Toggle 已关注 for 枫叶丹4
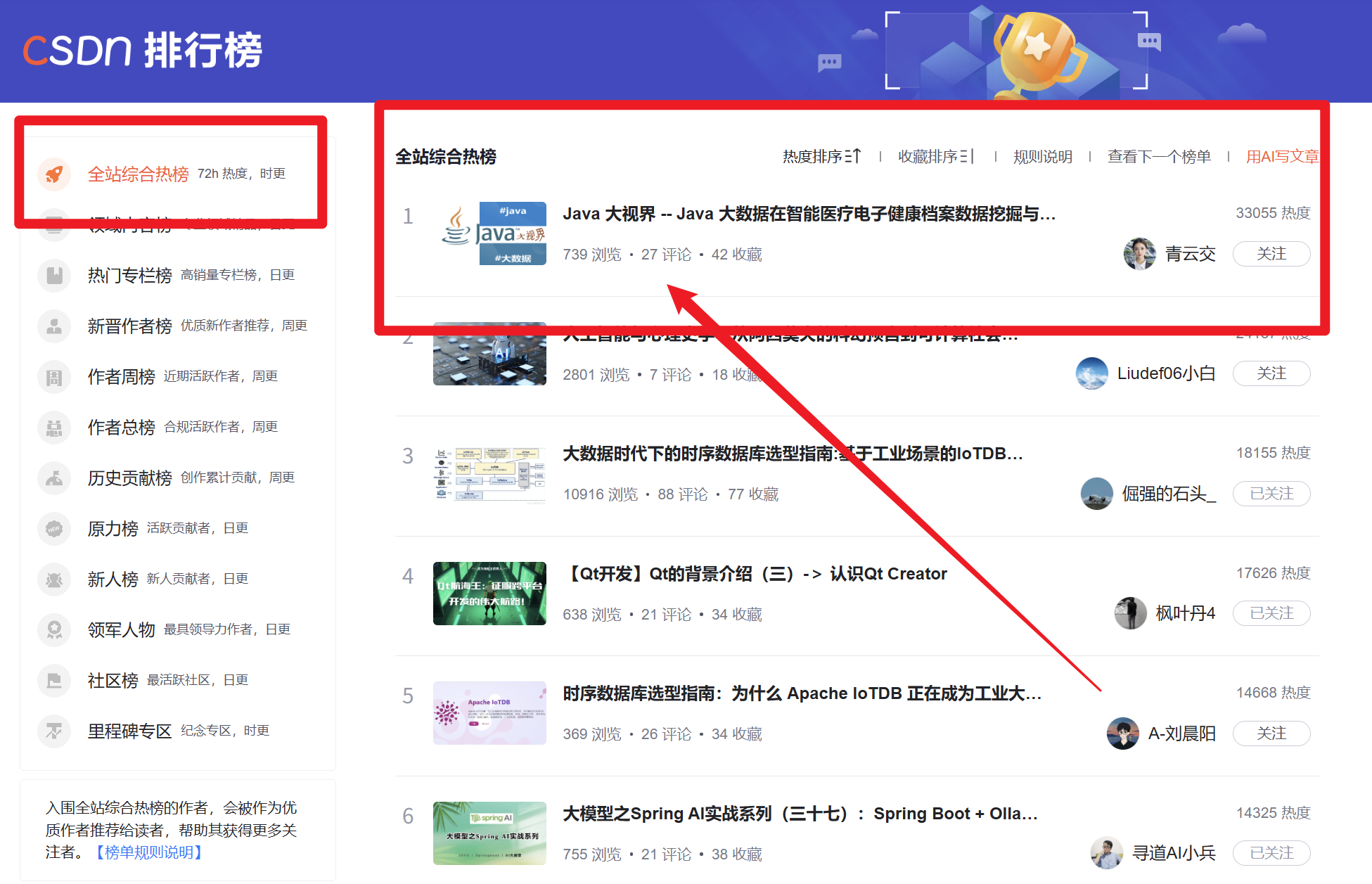 (1271, 613)
